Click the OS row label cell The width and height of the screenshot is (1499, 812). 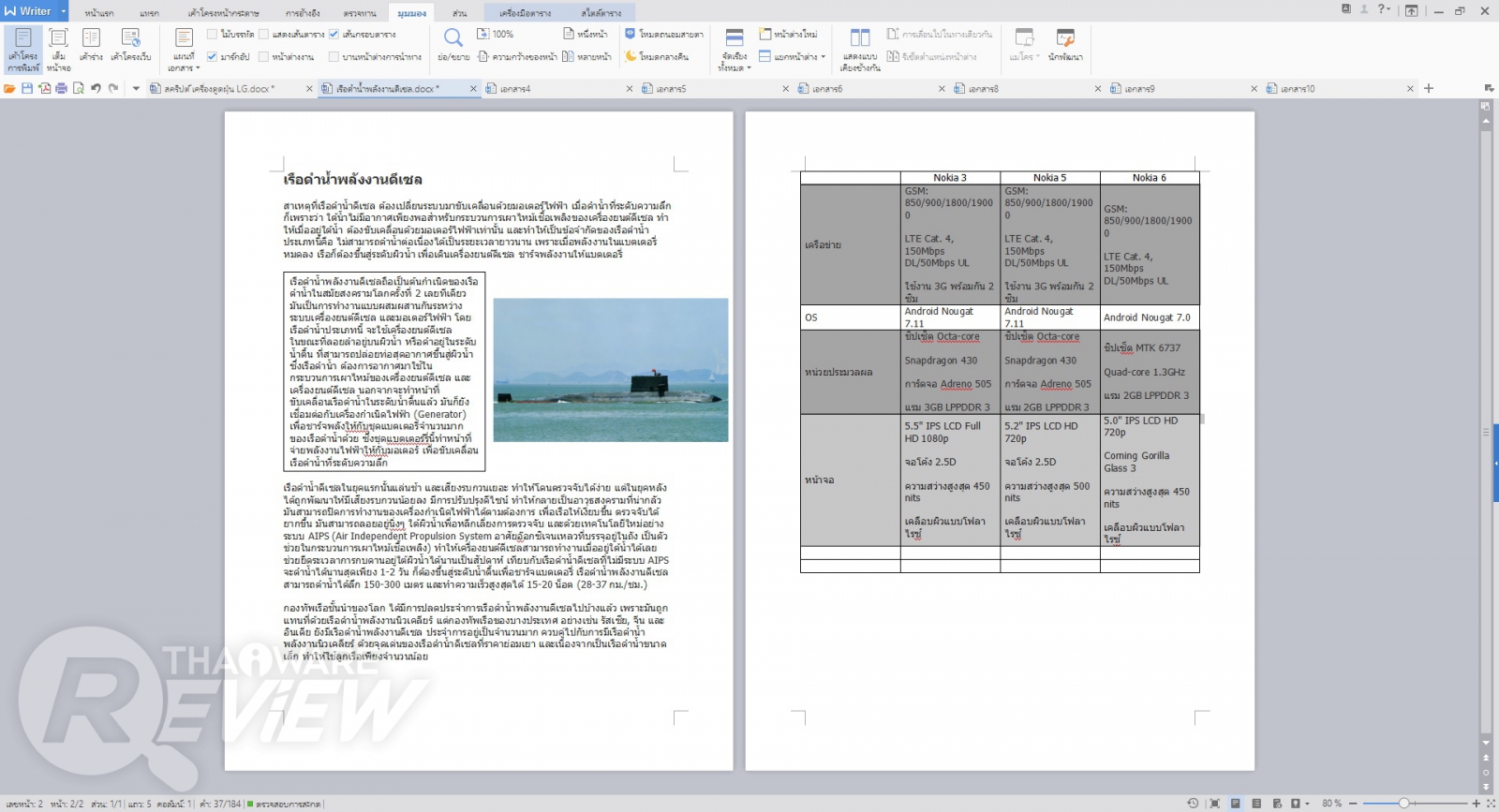[851, 317]
